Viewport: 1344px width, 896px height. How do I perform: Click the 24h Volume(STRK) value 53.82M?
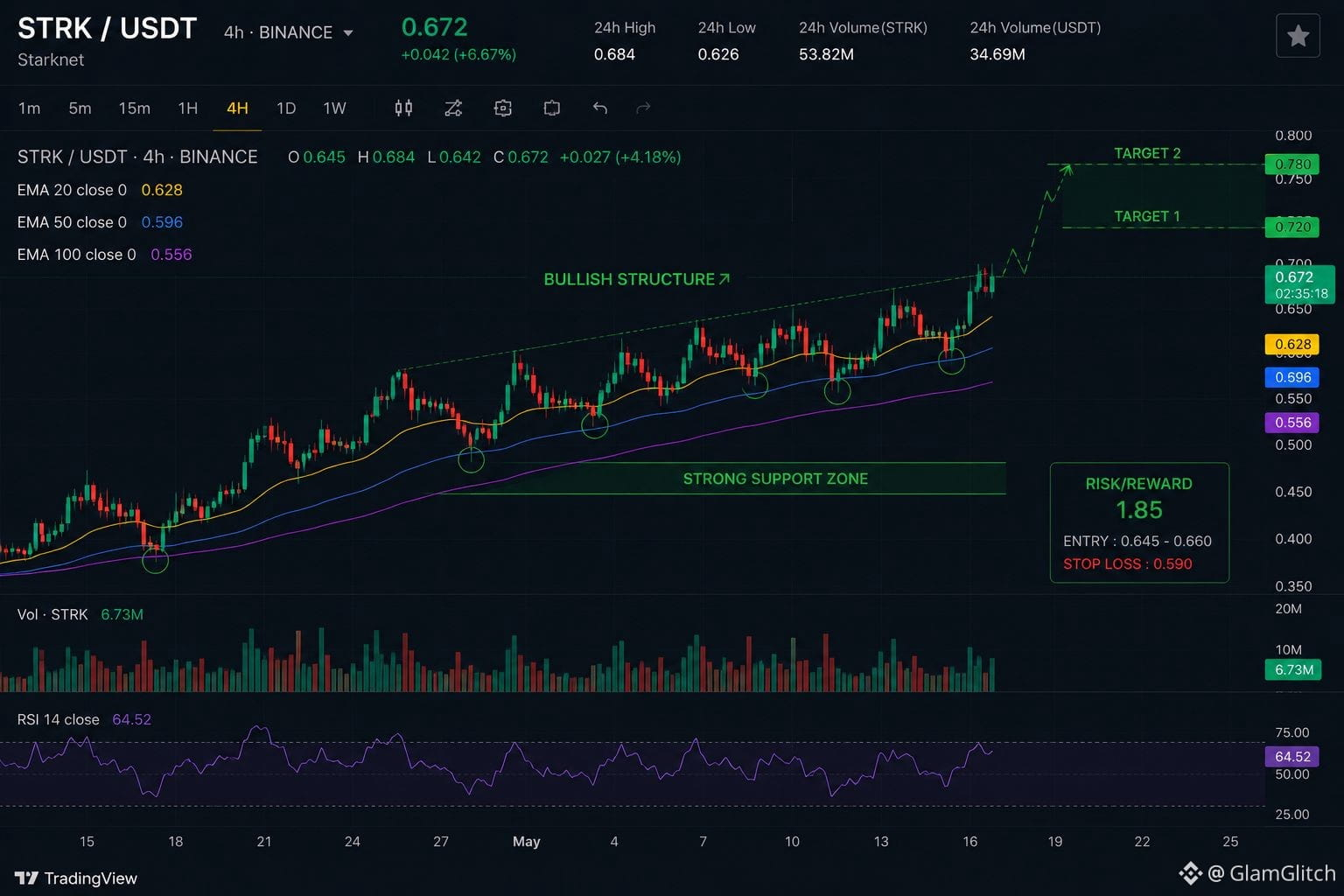826,54
